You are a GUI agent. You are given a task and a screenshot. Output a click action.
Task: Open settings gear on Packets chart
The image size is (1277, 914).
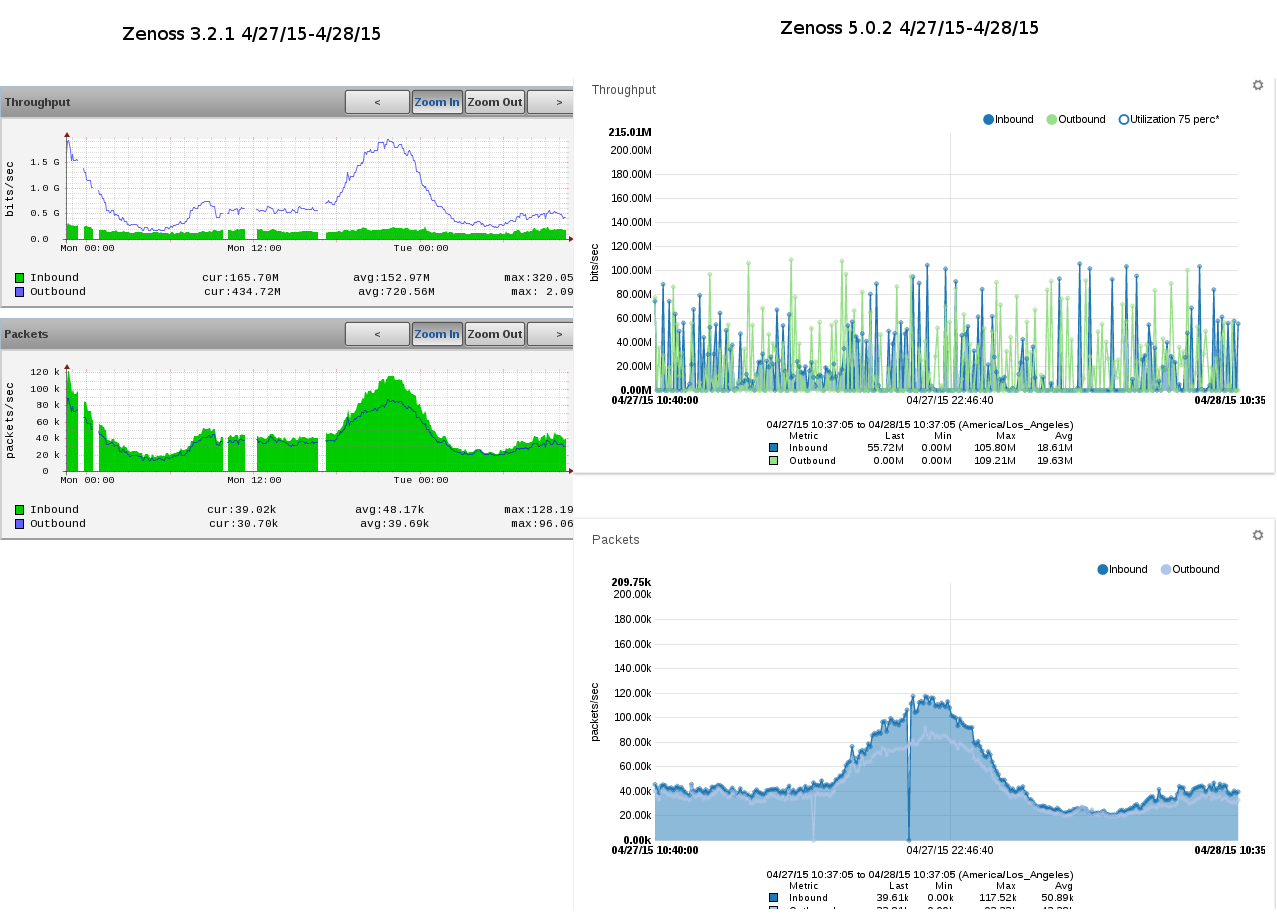click(x=1258, y=535)
